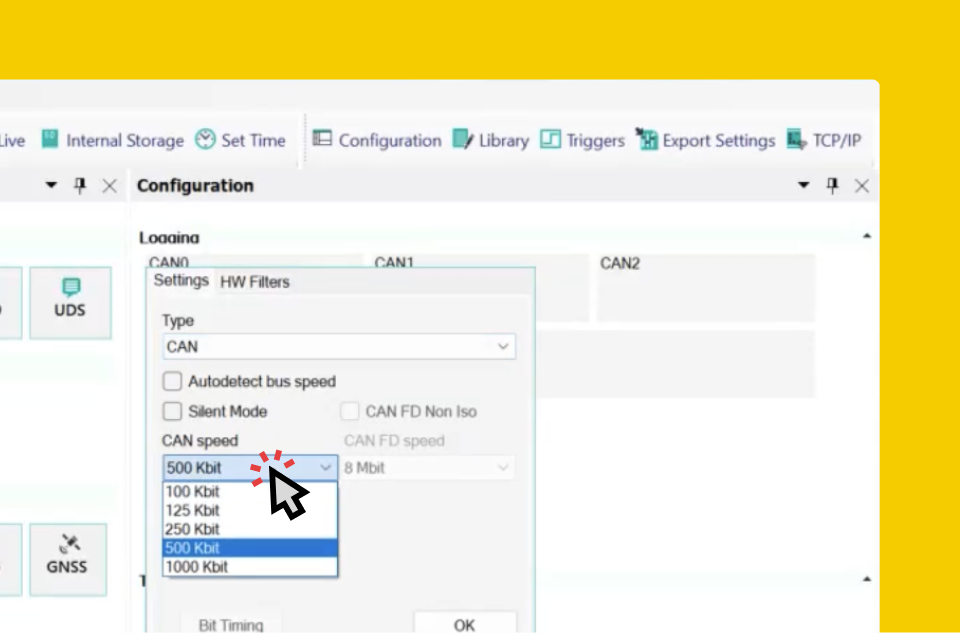Open the Library toolbar icon
This screenshot has width=960, height=633.
[x=463, y=139]
